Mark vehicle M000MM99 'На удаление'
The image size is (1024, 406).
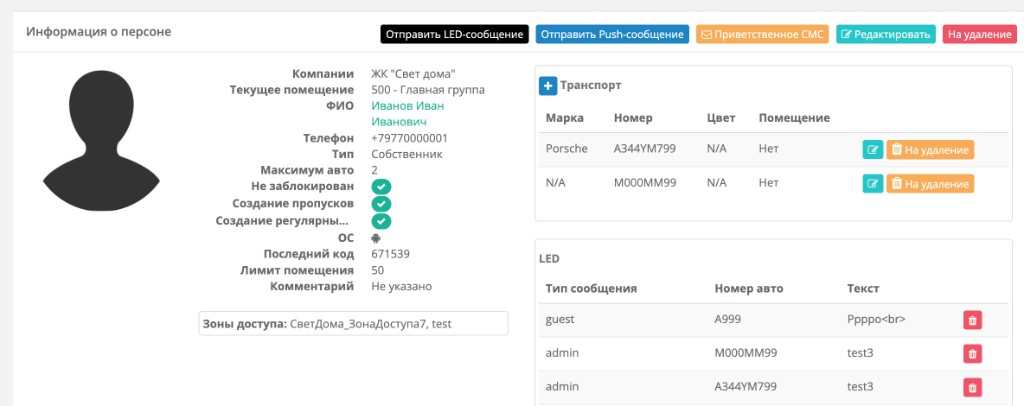930,183
